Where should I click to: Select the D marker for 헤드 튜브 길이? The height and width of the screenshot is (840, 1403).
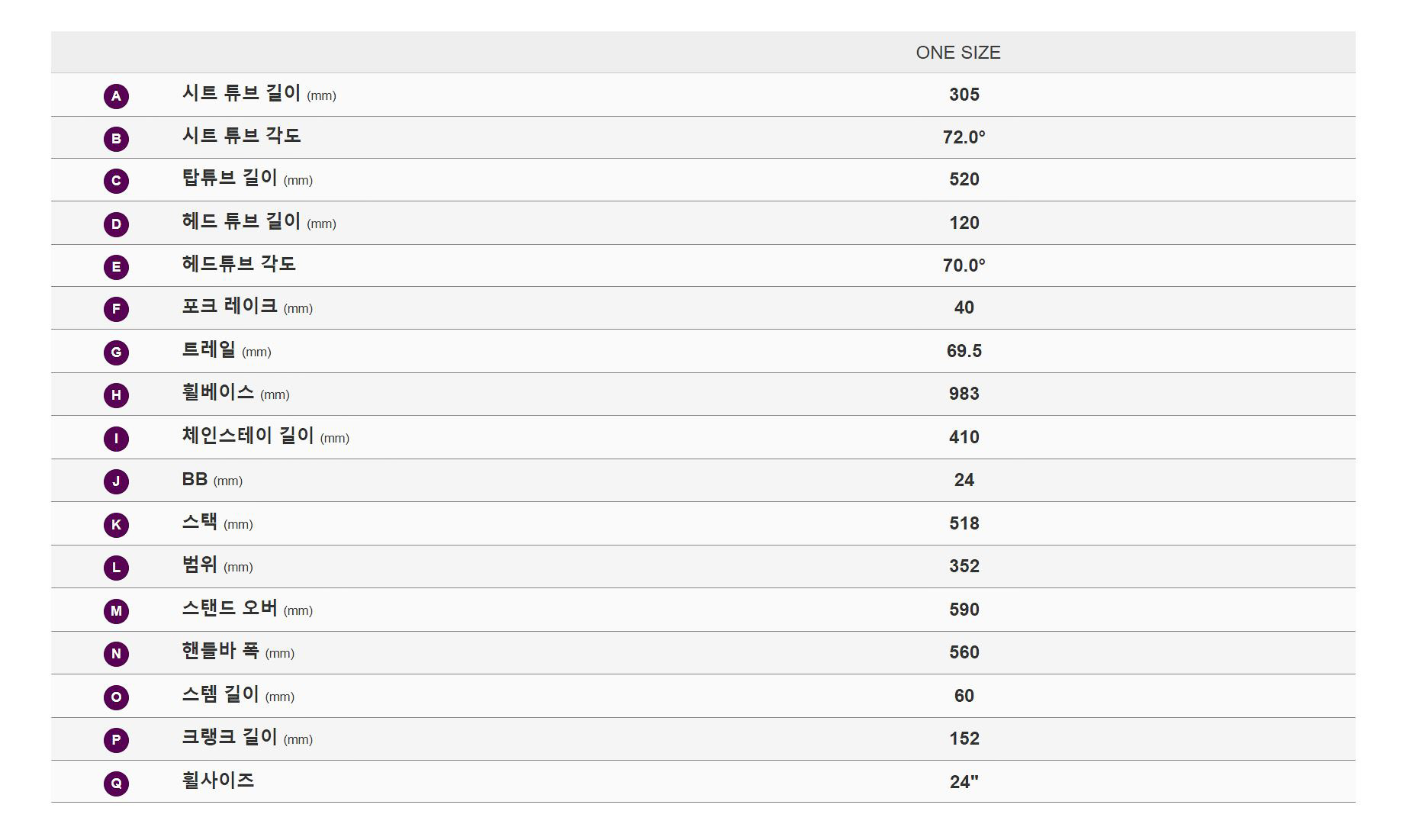(x=116, y=224)
